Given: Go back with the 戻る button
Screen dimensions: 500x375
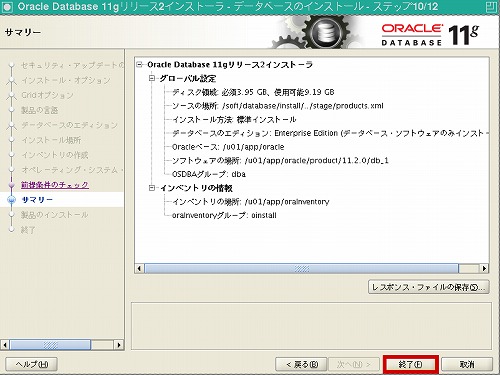Looking at the screenshot, I should point(302,364).
